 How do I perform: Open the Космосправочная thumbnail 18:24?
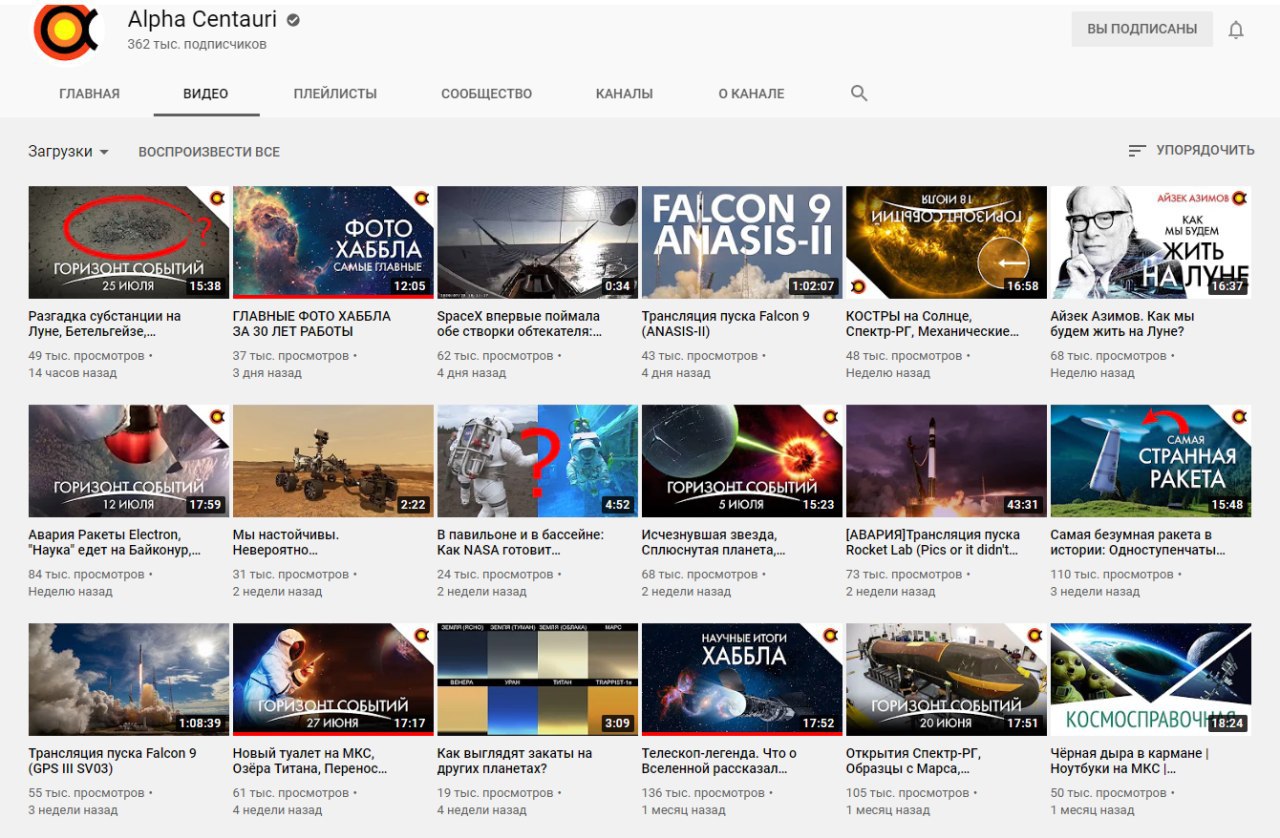(x=1151, y=680)
